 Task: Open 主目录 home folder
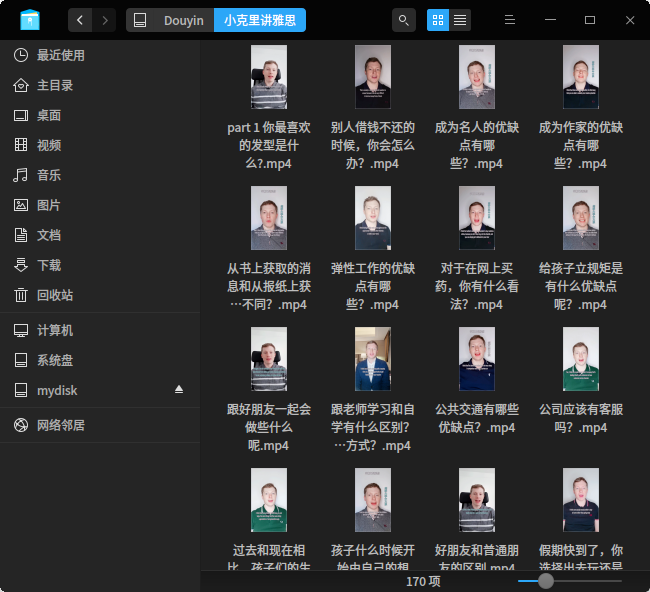(x=100, y=85)
